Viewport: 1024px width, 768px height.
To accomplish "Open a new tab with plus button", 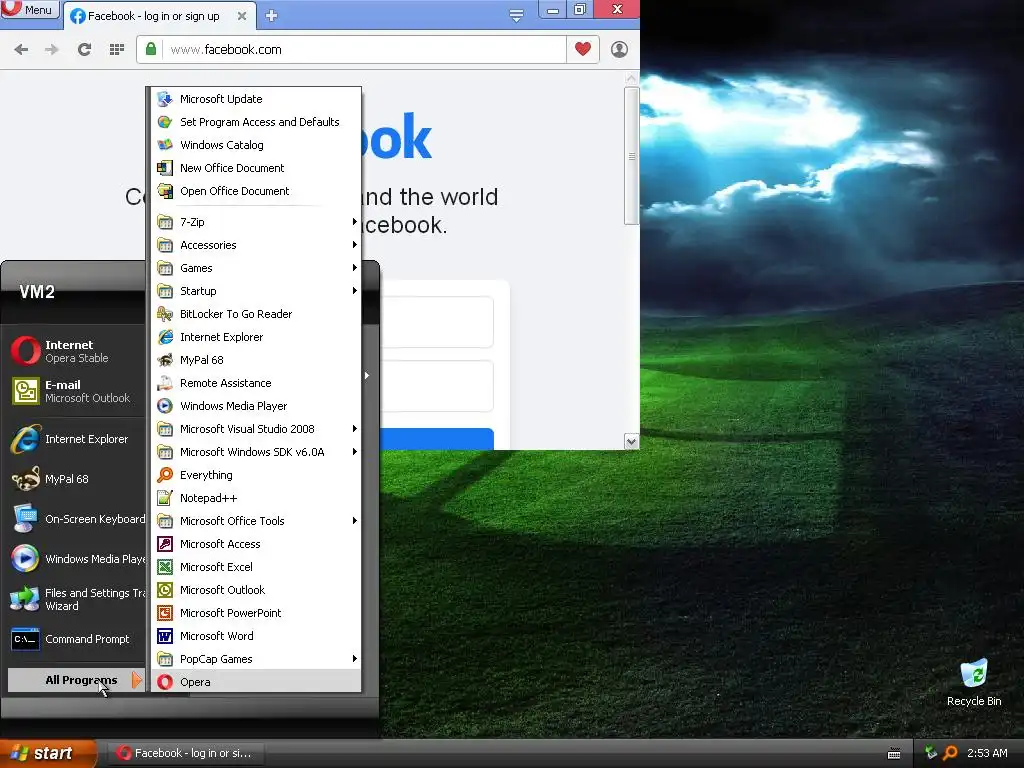I will click(x=272, y=16).
